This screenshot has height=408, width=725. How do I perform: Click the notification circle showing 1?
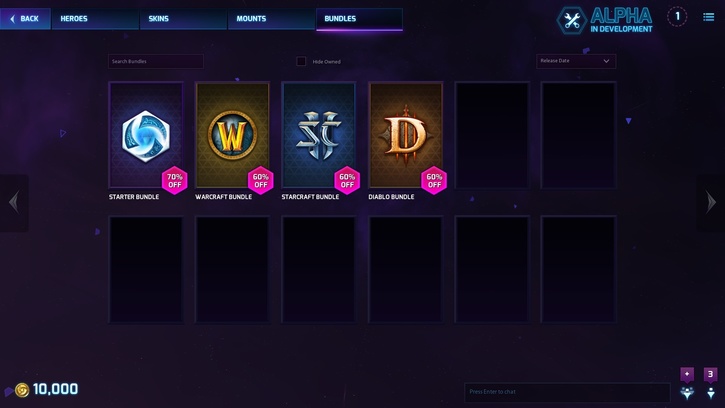tap(677, 17)
